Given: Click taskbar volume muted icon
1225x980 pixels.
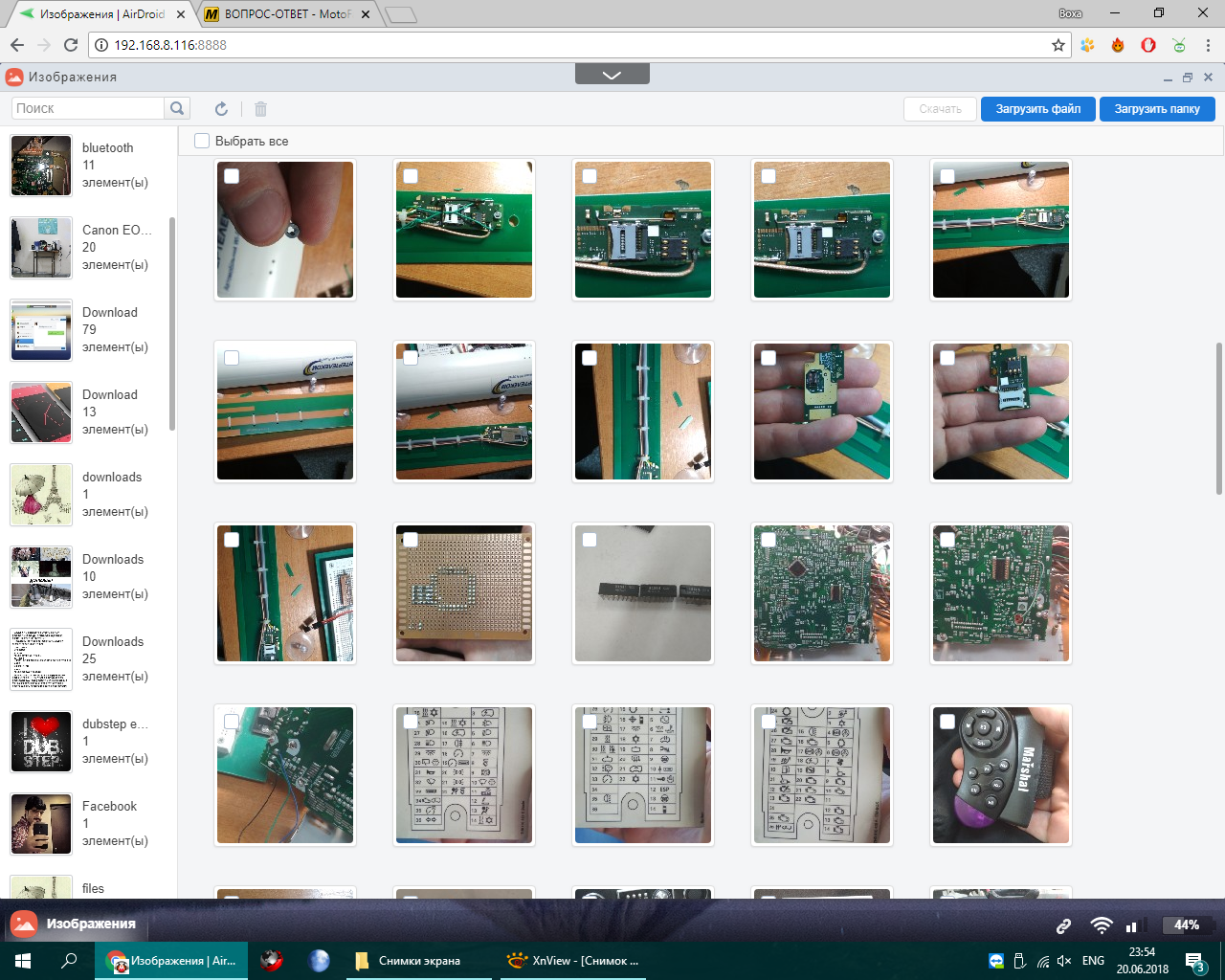Looking at the screenshot, I should coord(1064,961).
